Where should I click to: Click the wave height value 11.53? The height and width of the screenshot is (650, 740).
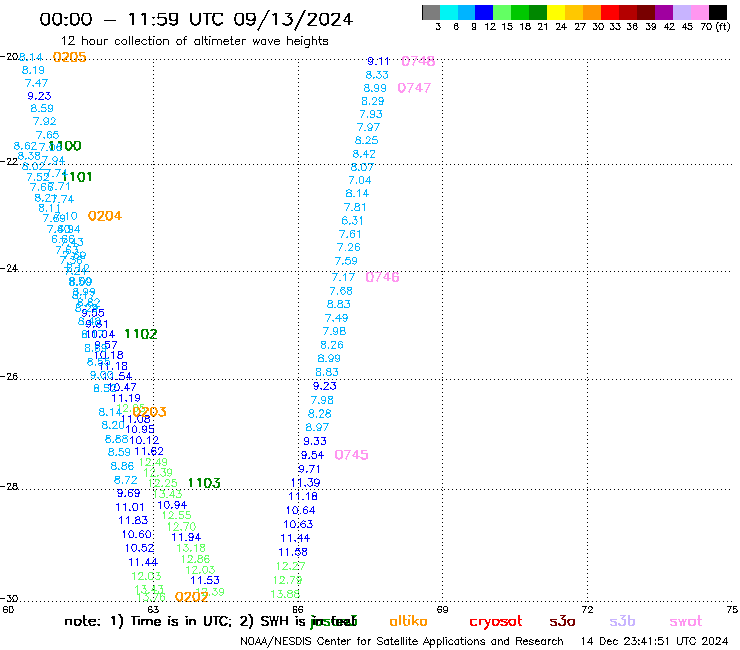[205, 581]
